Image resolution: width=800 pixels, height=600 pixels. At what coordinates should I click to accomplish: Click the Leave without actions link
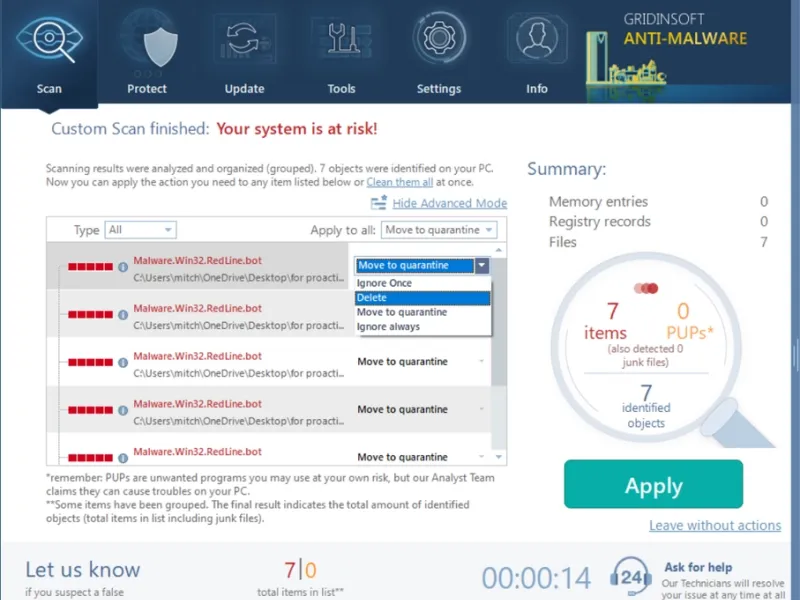point(715,526)
